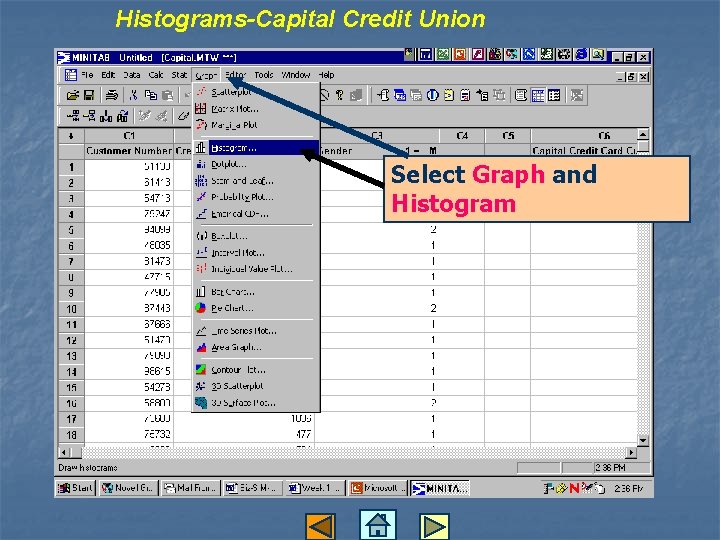
Task: Open the Calc menu
Action: (156, 75)
